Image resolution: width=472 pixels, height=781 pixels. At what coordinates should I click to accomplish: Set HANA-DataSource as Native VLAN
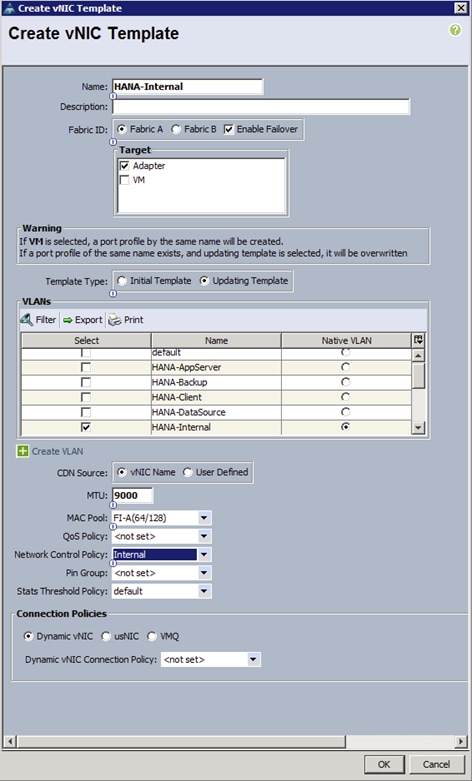coord(346,412)
